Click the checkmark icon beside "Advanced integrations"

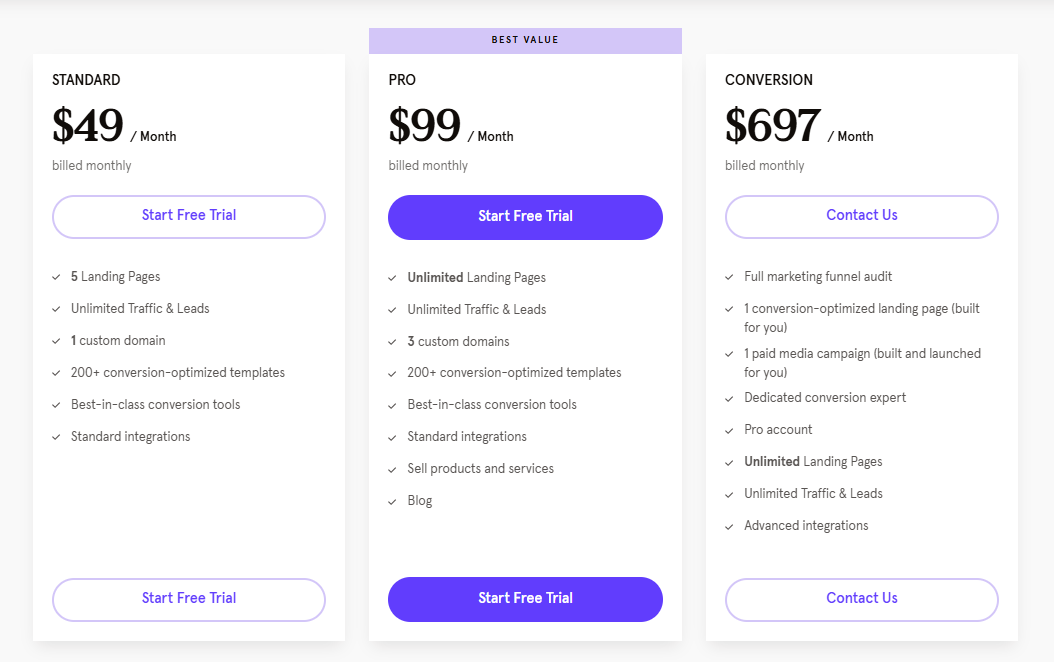click(x=730, y=526)
